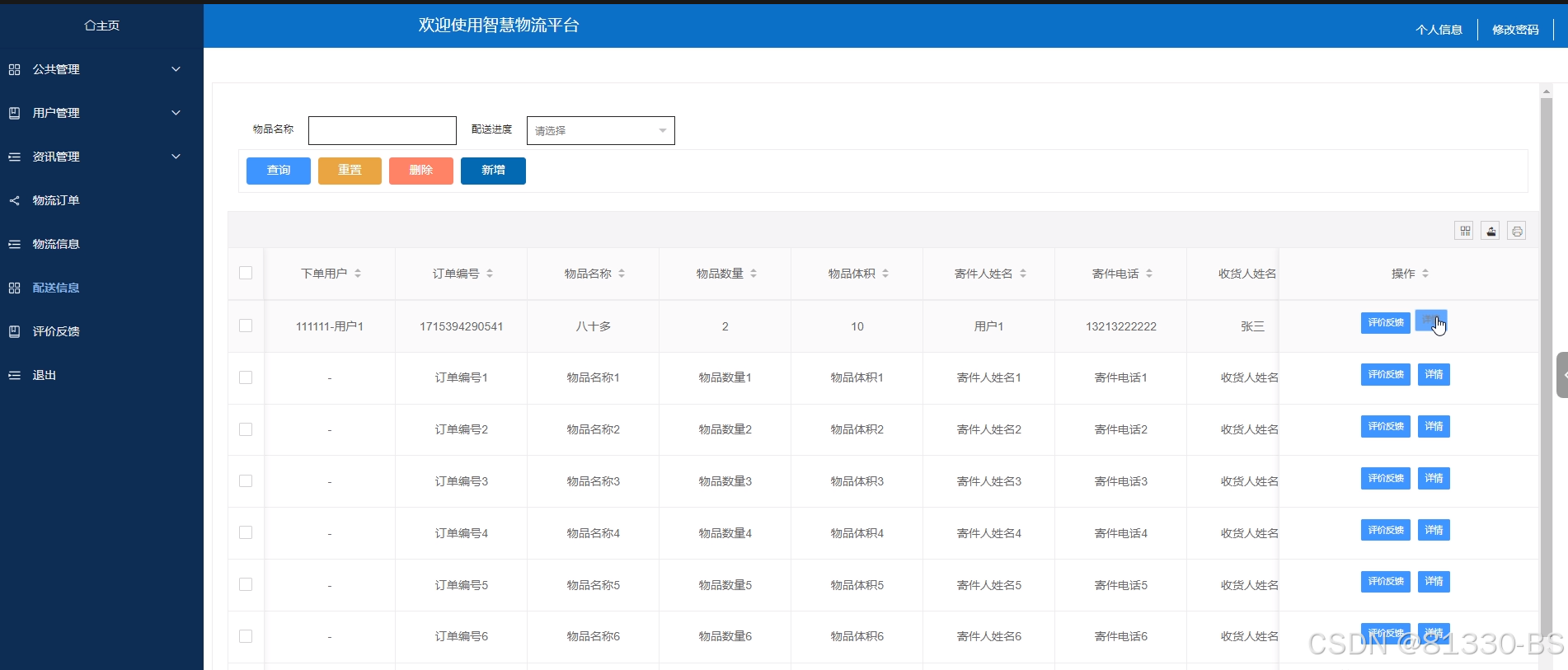Viewport: 1568px width, 670px height.
Task: Expand 公共管理 menu chevron
Action: click(x=176, y=69)
